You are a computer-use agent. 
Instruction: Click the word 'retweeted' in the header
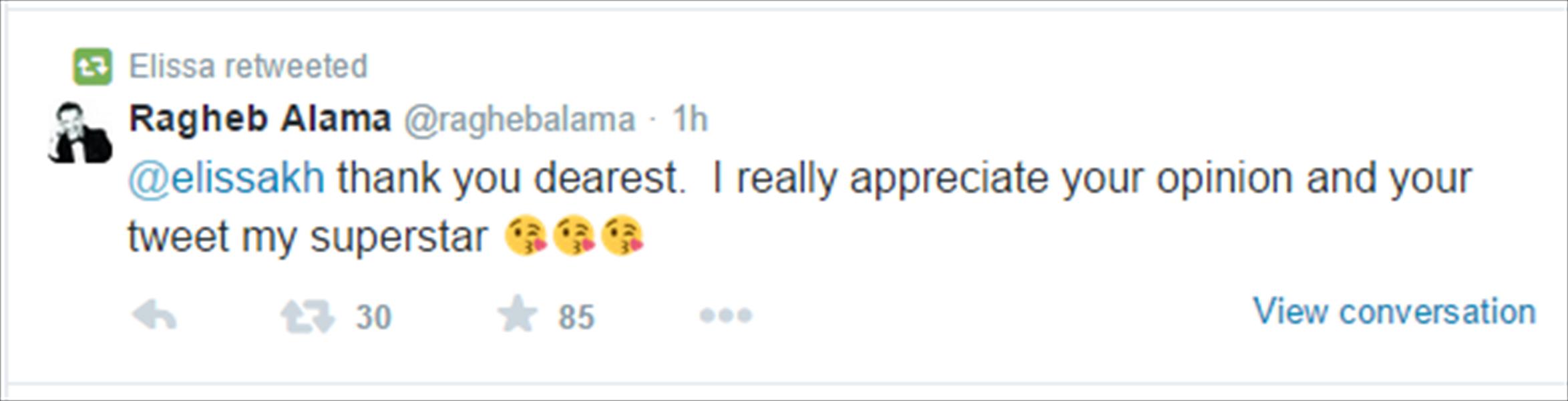296,66
